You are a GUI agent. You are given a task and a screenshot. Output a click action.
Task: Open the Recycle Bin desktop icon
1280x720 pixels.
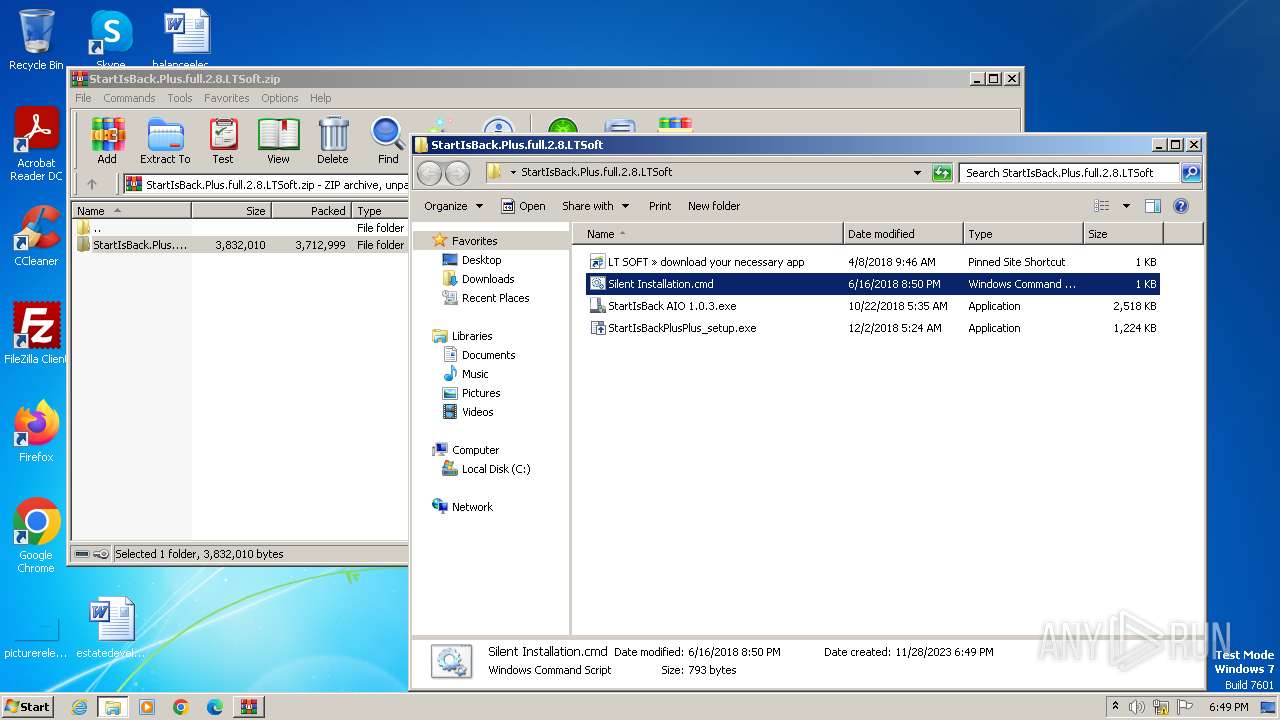(x=36, y=40)
